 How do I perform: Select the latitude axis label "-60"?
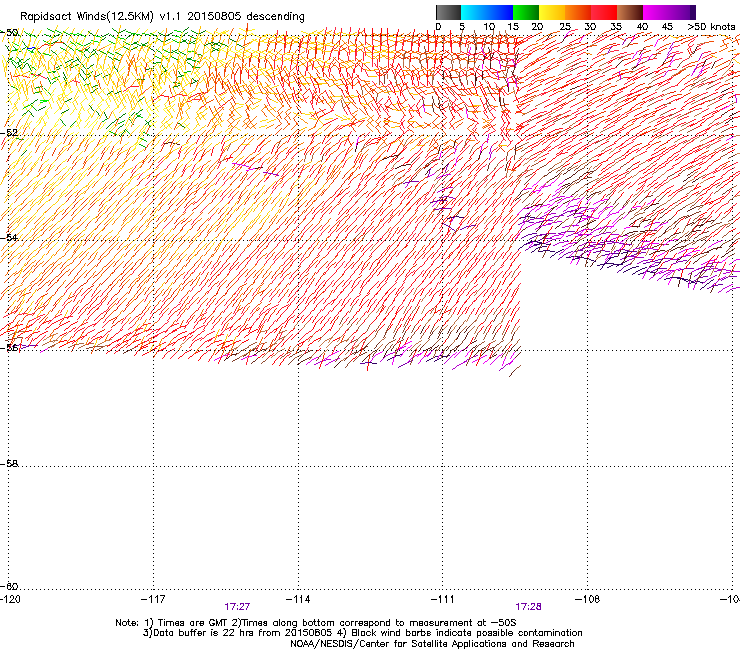pos(9,586)
